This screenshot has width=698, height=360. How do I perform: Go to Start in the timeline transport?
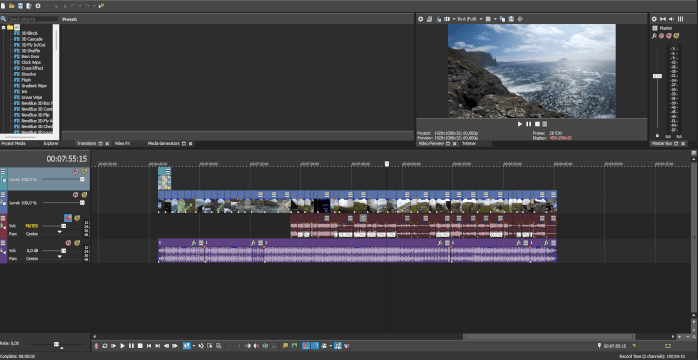point(149,346)
